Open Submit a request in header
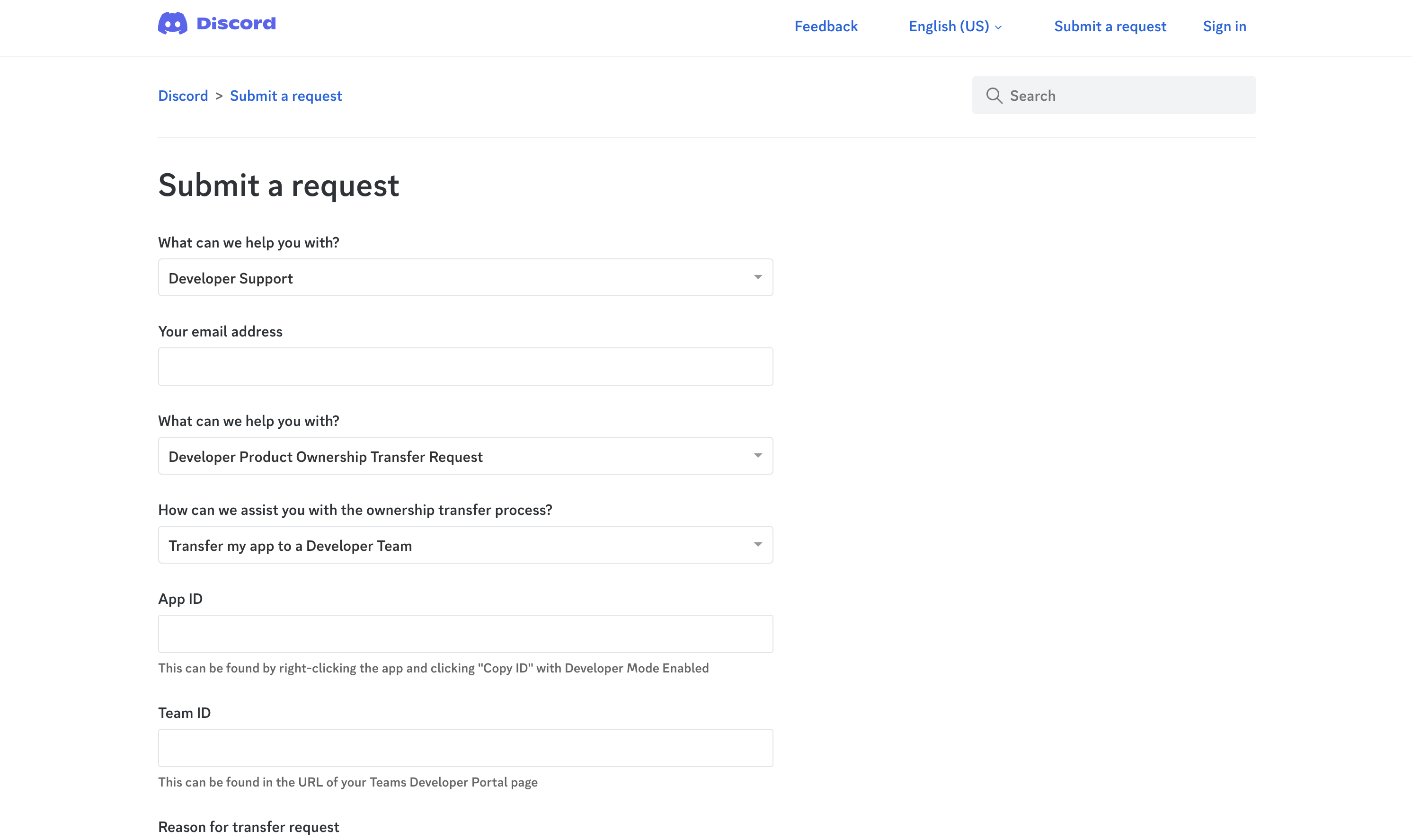The image size is (1412, 840). (x=1110, y=26)
